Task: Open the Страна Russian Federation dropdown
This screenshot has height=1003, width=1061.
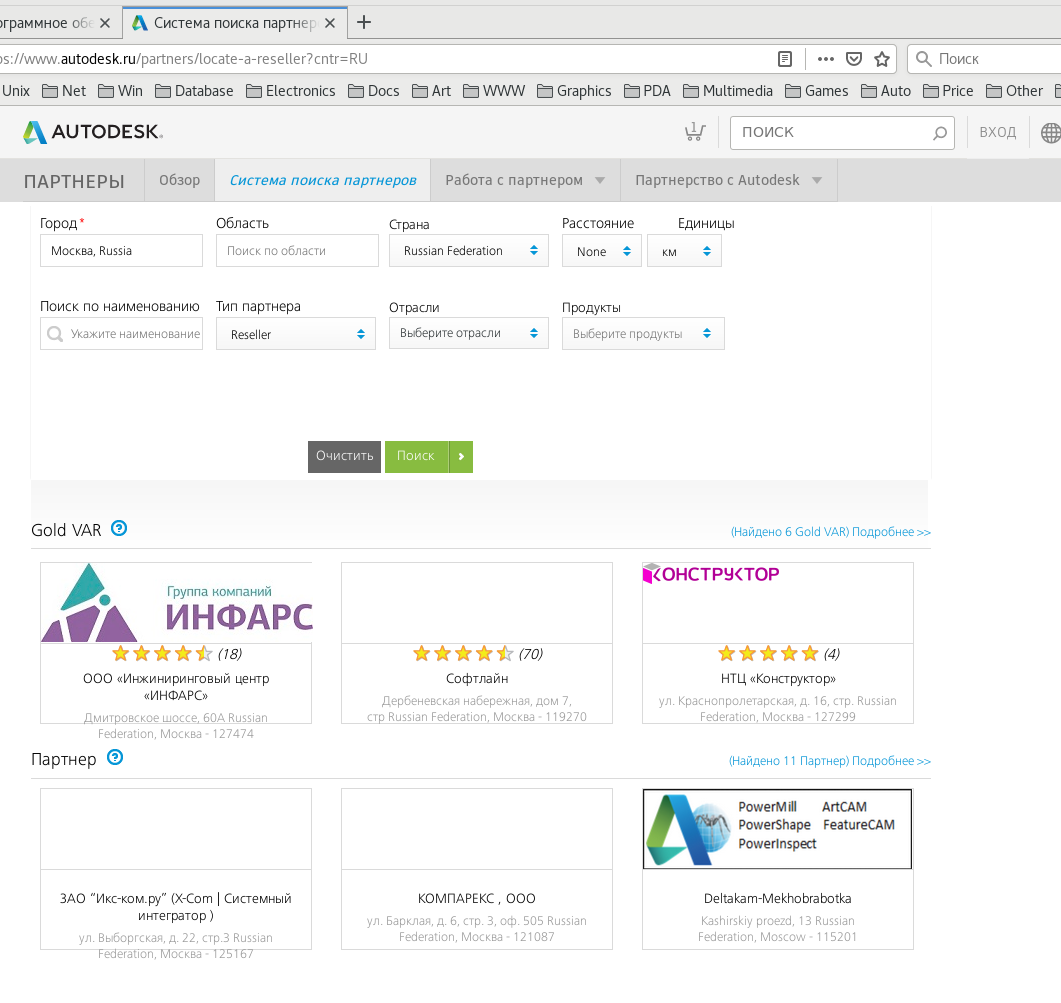Action: tap(469, 250)
